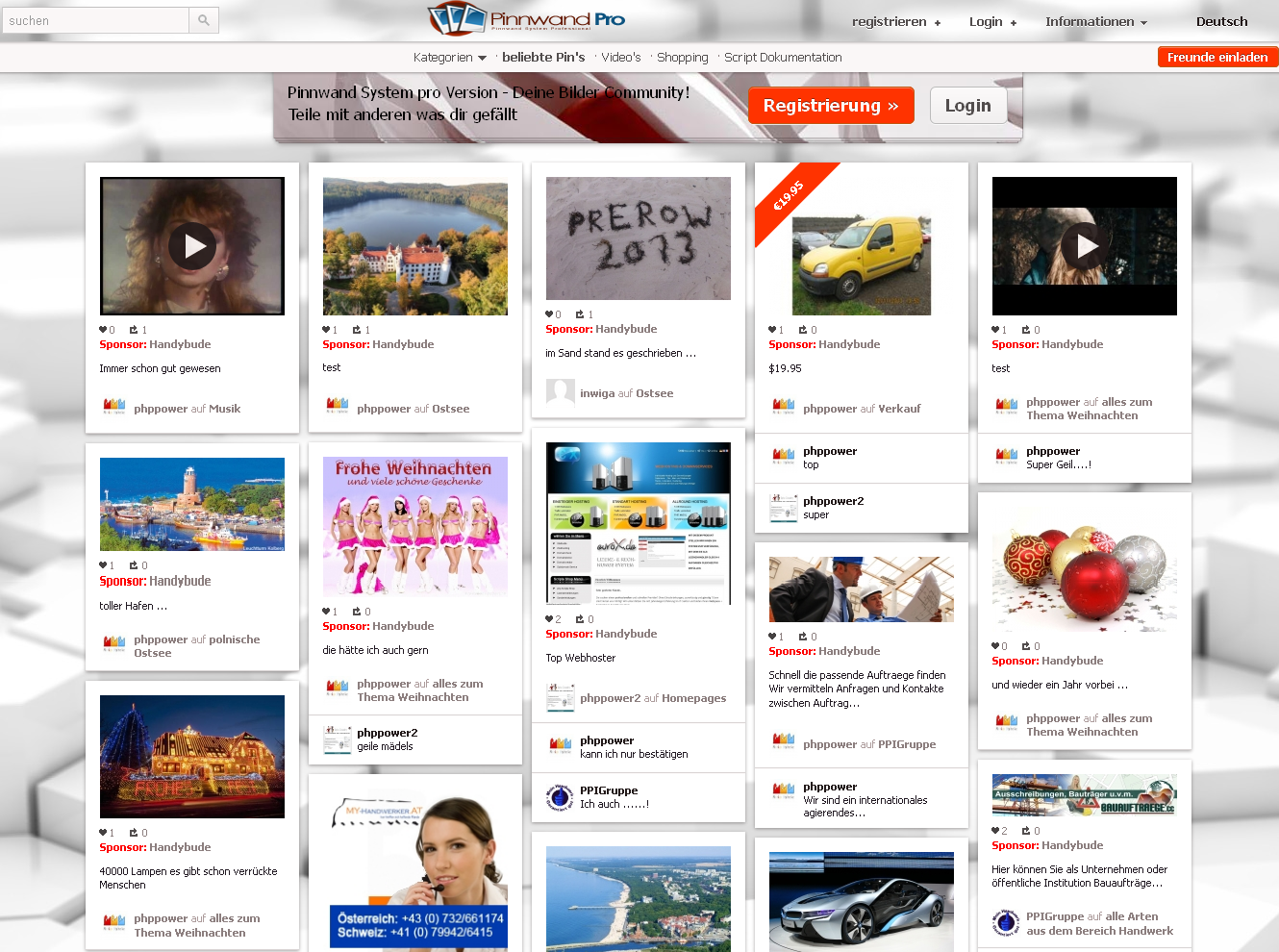This screenshot has height=952, width=1279.
Task: Expand the Kategorien dropdown
Action: click(x=449, y=58)
